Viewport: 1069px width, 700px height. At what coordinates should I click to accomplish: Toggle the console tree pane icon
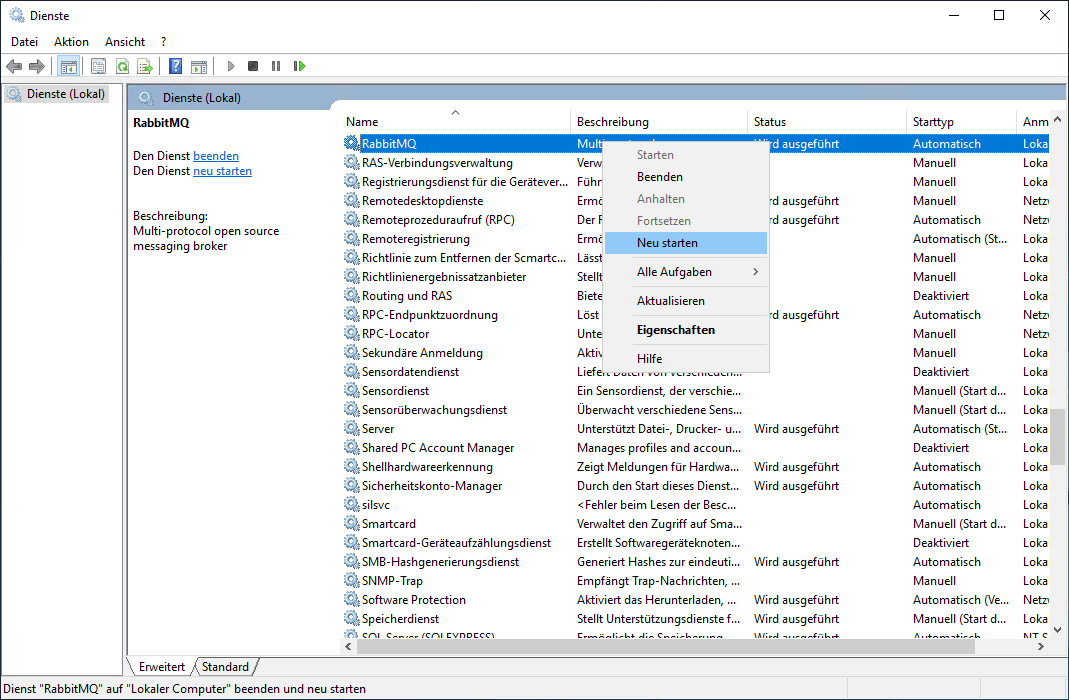click(69, 66)
